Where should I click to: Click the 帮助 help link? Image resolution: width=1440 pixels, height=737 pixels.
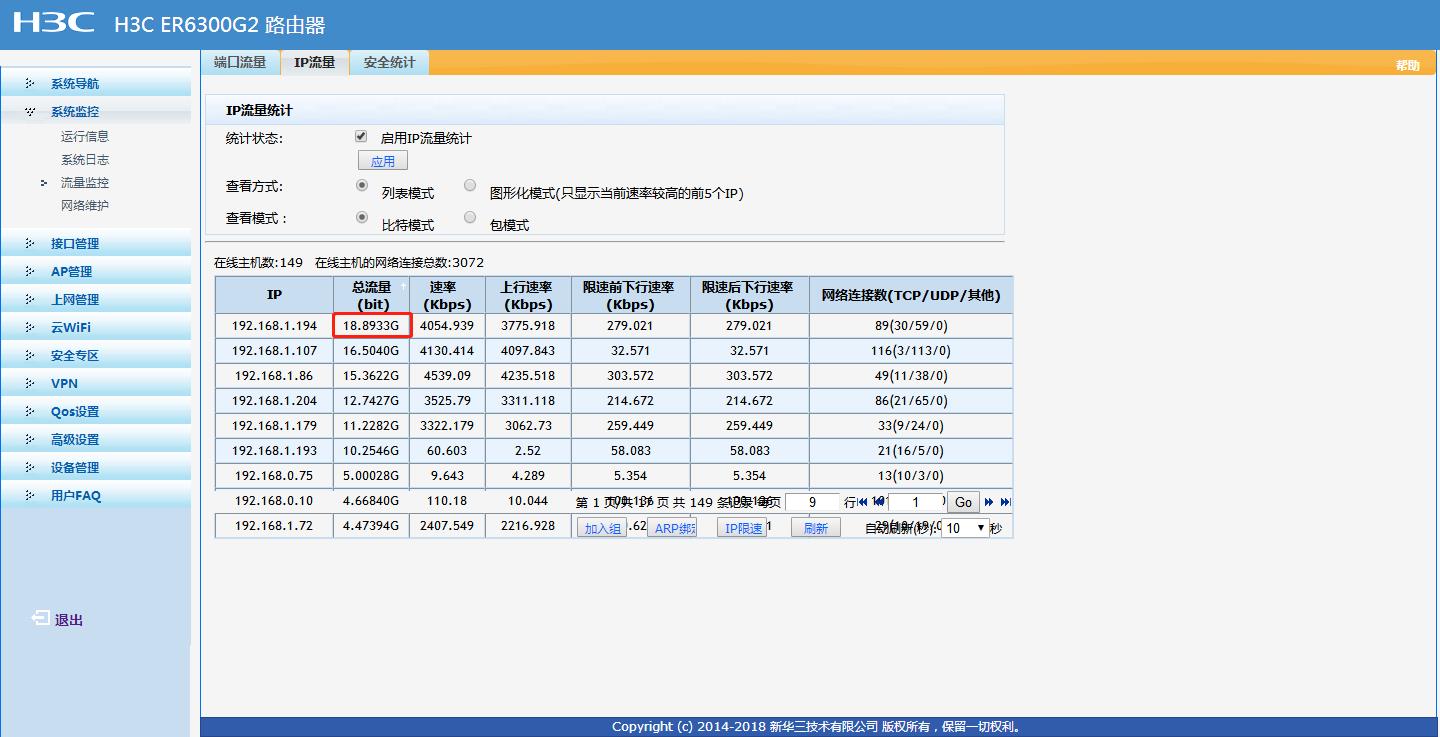click(1407, 65)
